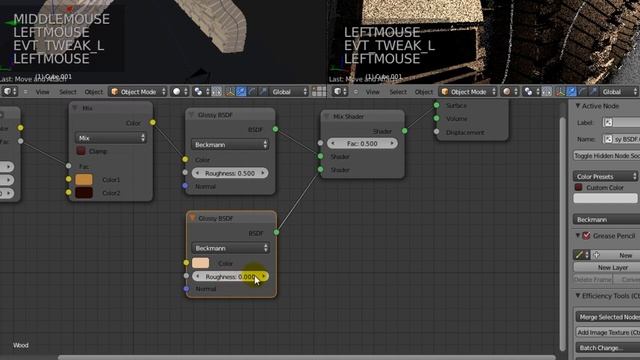
Task: Open left viewport editor type icon
Action: click(9, 91)
